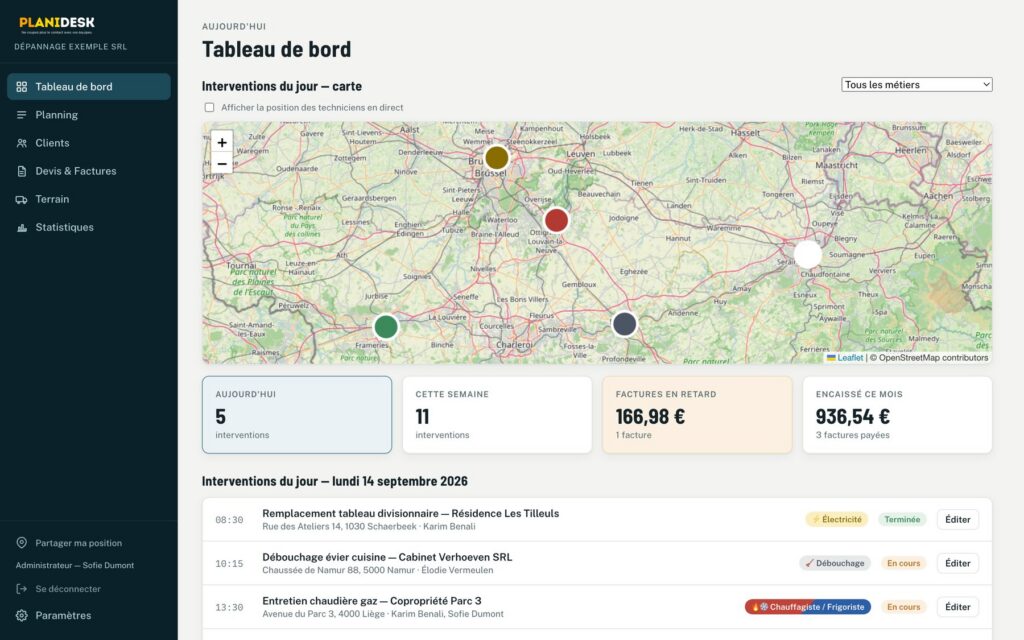Click Se déconnecter to log out

tap(68, 588)
